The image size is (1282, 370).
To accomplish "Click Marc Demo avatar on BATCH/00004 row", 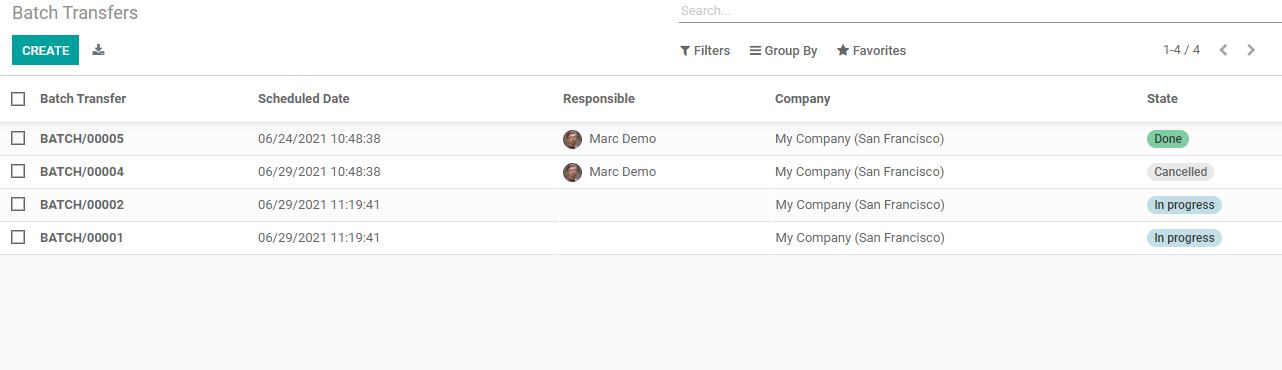I will point(572,172).
